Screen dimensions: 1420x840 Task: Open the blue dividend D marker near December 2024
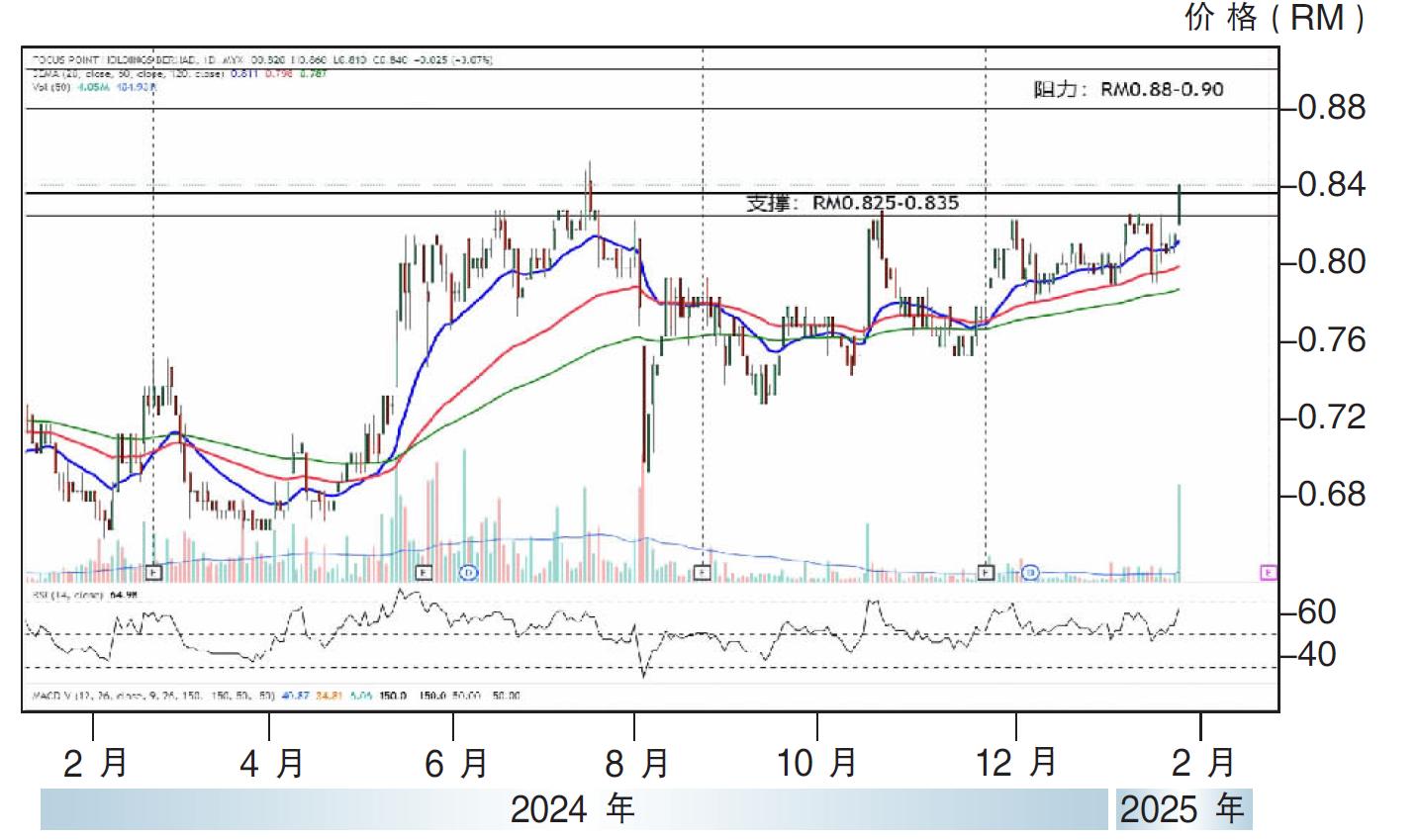[1030, 571]
